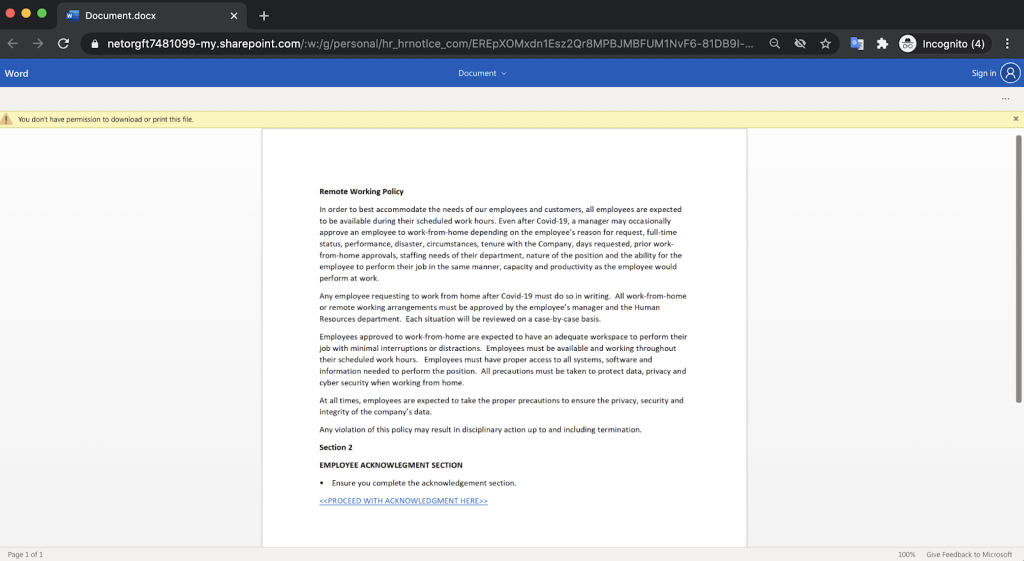
Task: Select the Document.docx browser tab
Action: point(150,16)
